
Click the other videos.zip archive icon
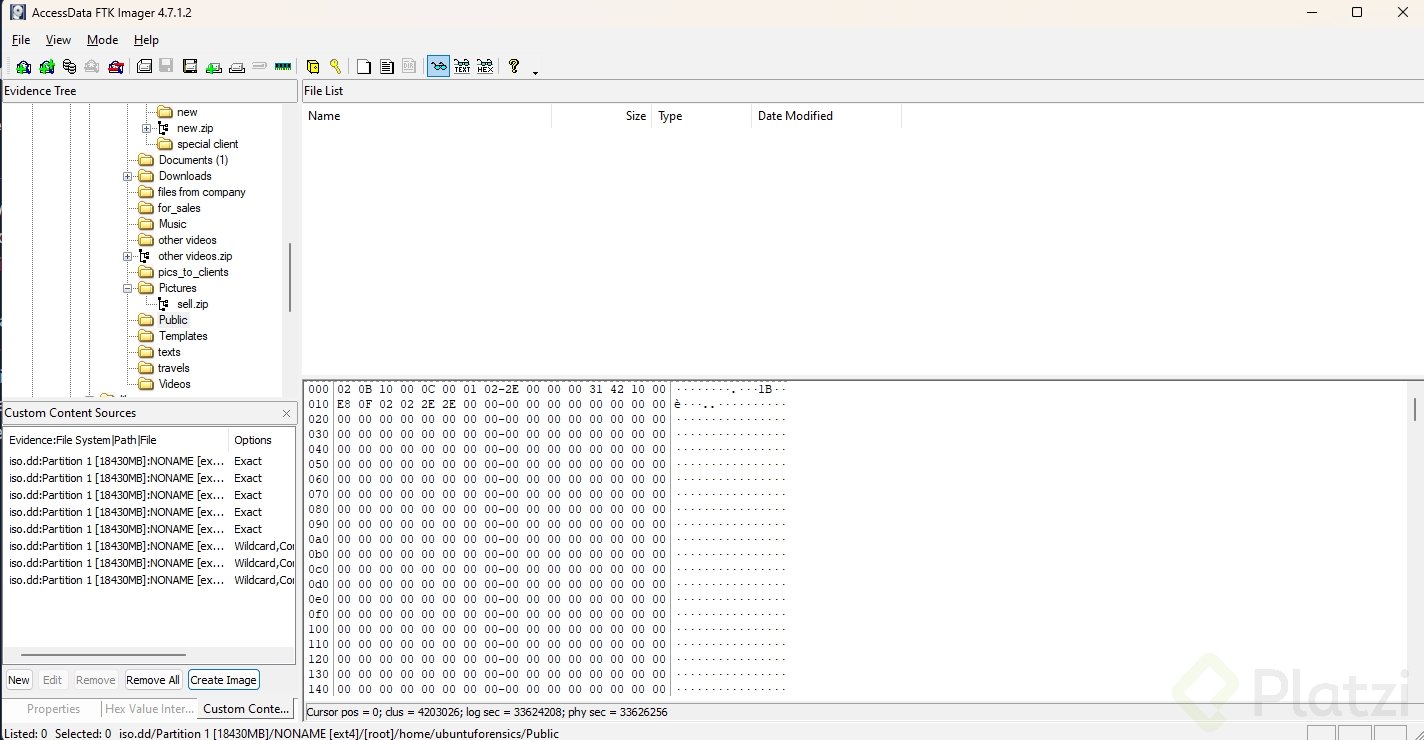point(146,256)
